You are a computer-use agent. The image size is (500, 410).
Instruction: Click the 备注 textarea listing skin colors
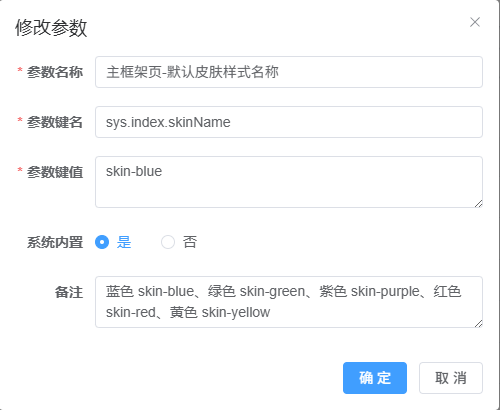pos(289,302)
